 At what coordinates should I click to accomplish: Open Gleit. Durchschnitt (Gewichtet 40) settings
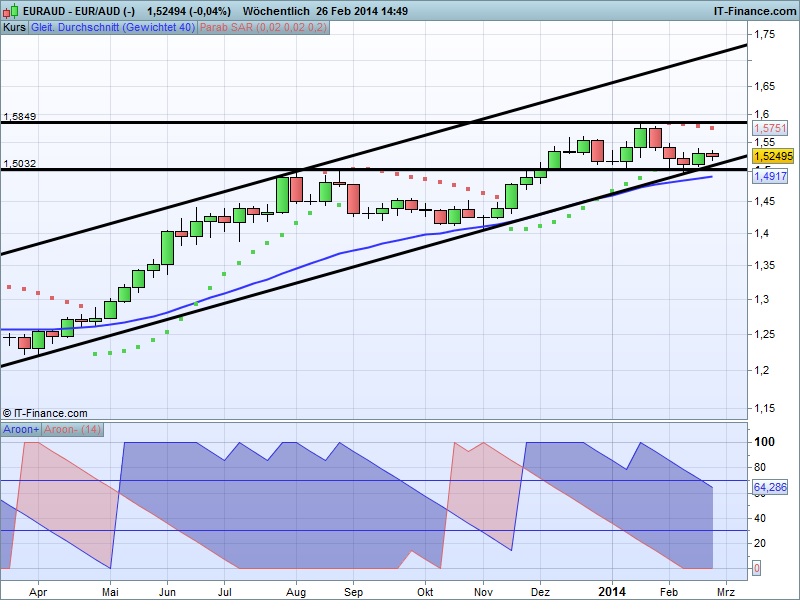[113, 28]
